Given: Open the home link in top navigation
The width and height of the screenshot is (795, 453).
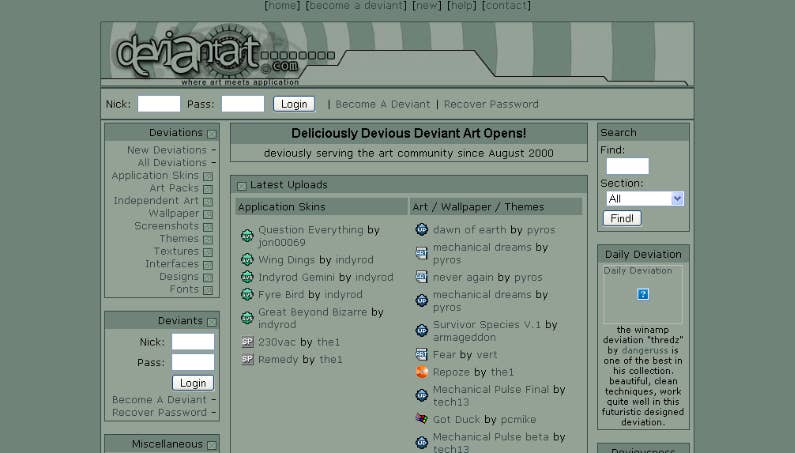Looking at the screenshot, I should [282, 6].
